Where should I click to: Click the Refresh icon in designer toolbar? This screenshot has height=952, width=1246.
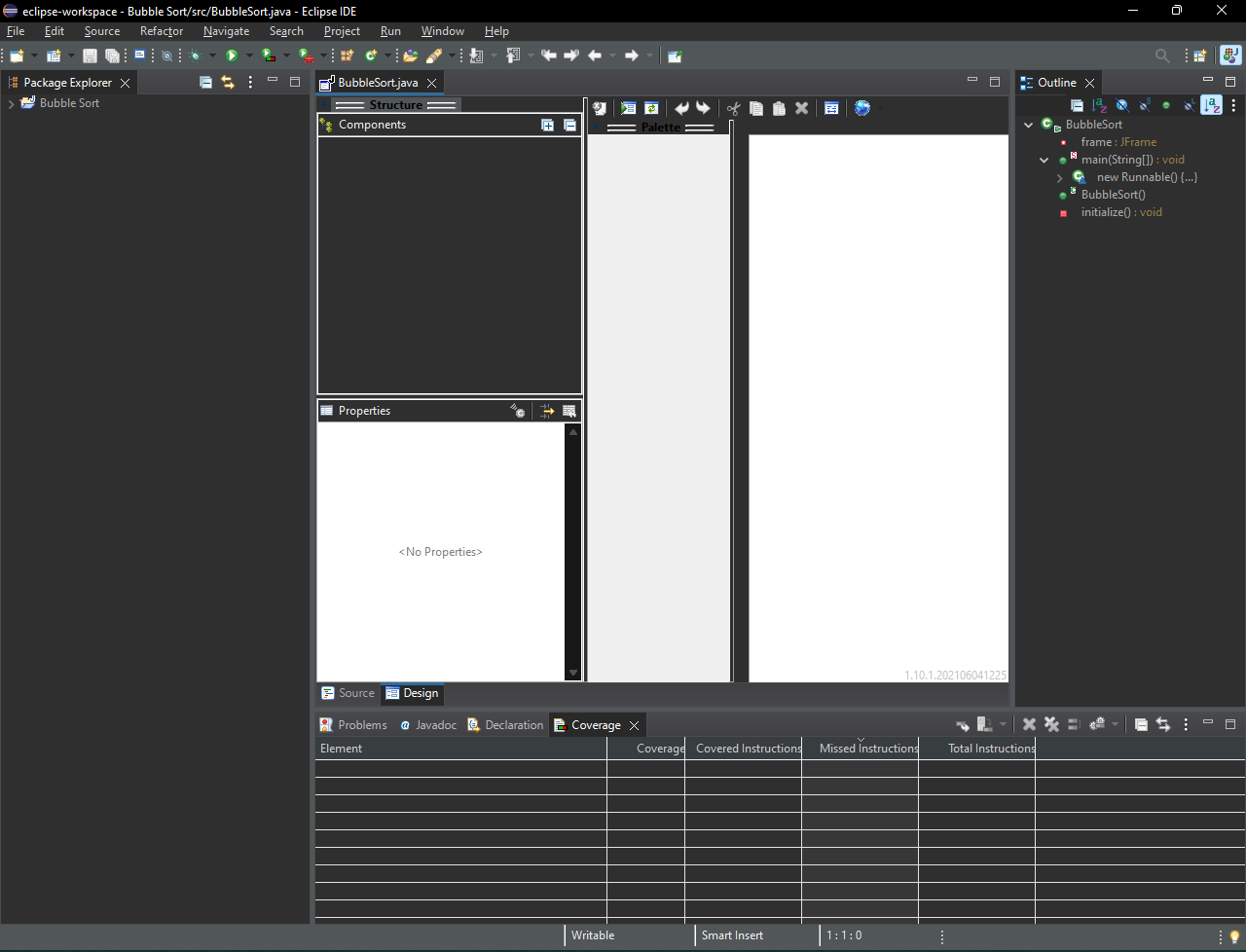[x=651, y=108]
